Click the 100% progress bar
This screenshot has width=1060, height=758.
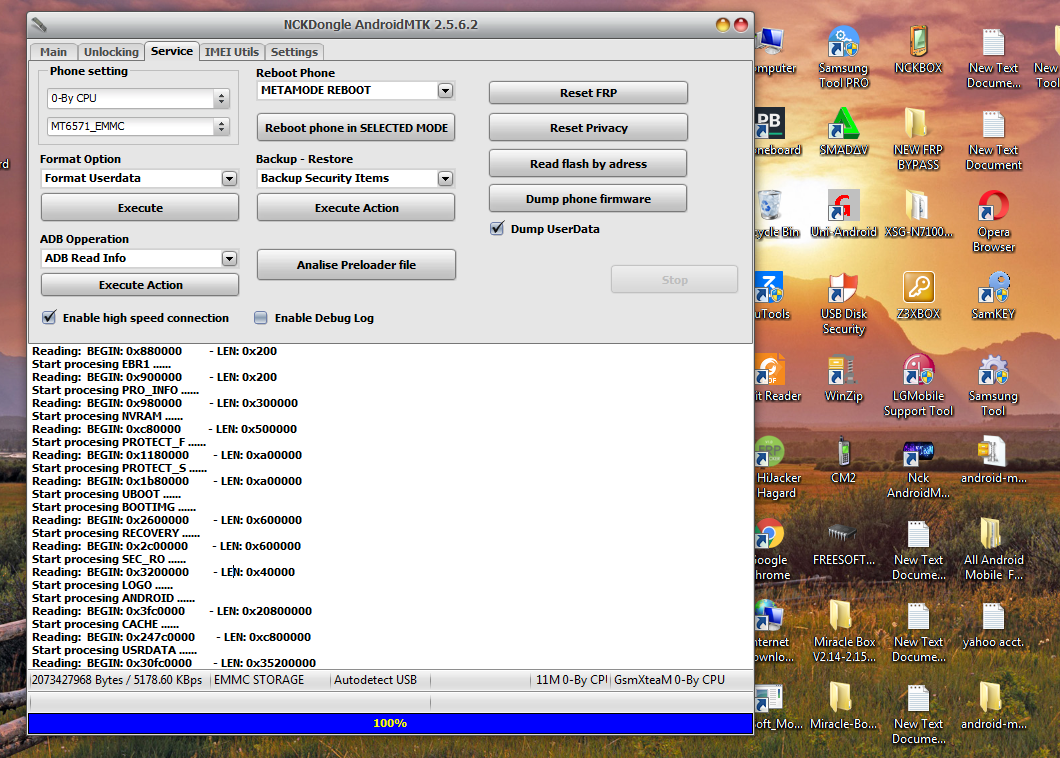390,723
